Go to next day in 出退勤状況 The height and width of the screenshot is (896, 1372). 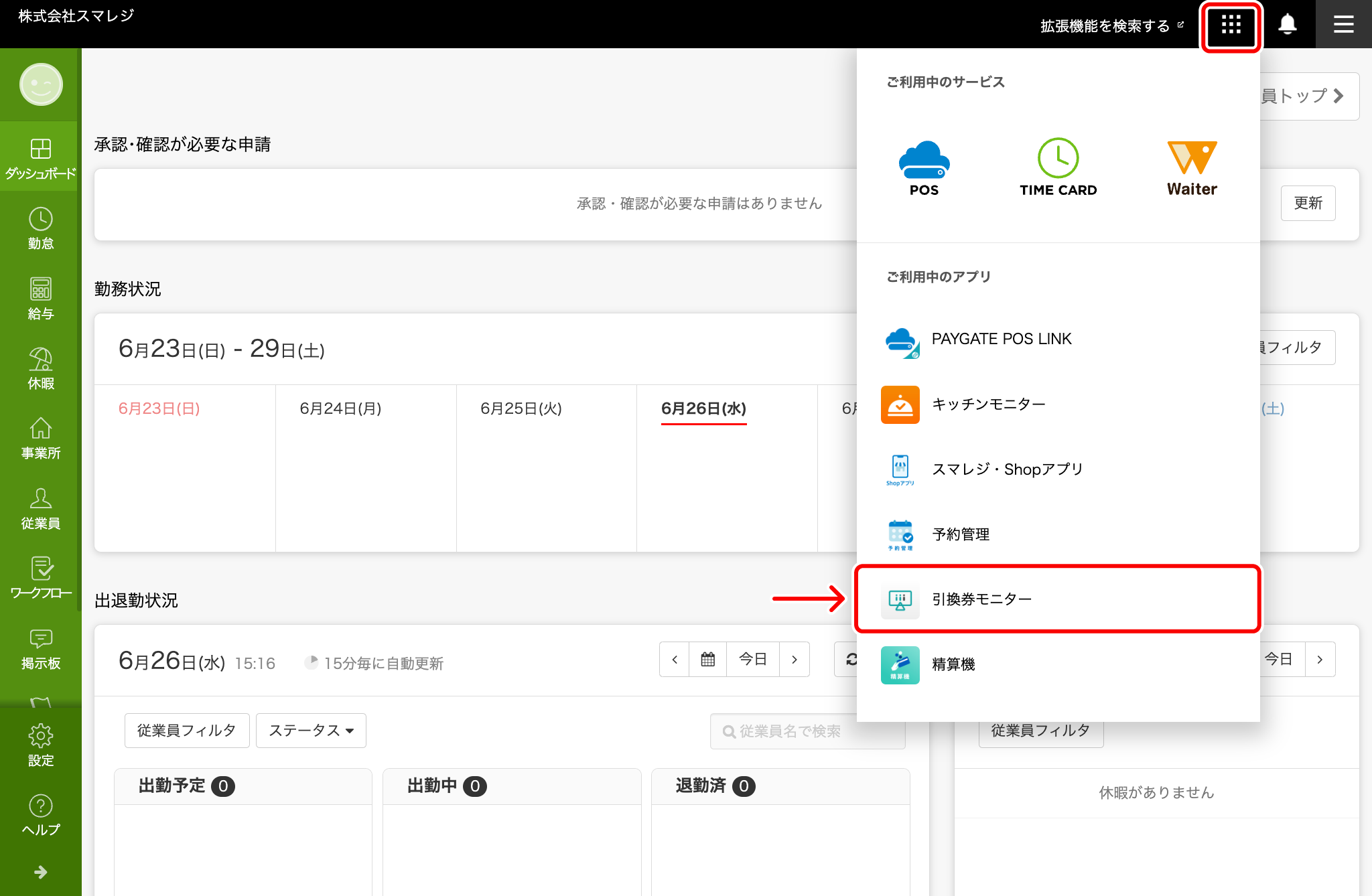point(795,660)
